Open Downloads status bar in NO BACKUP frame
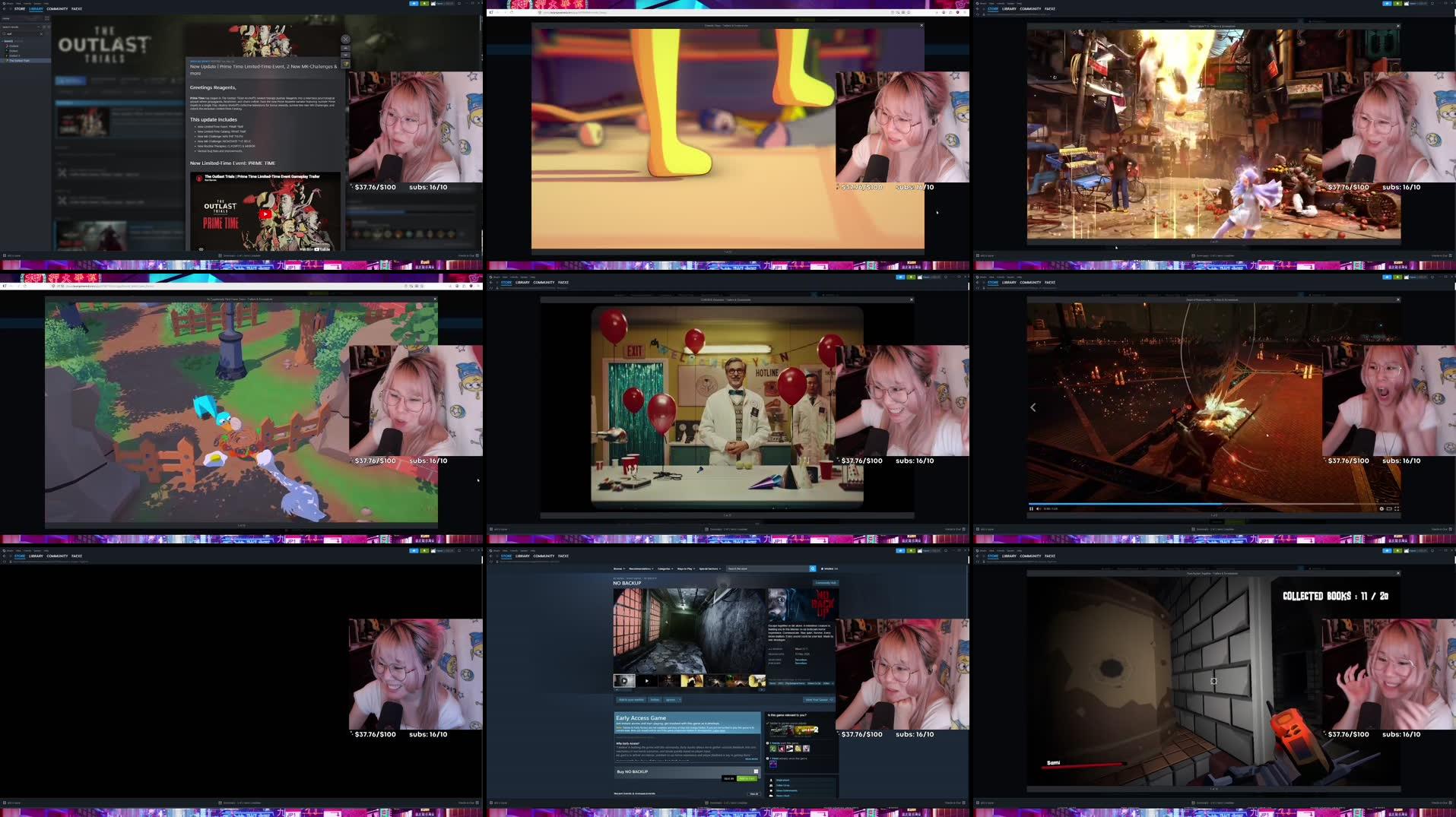This screenshot has width=1456, height=817. tap(727, 803)
